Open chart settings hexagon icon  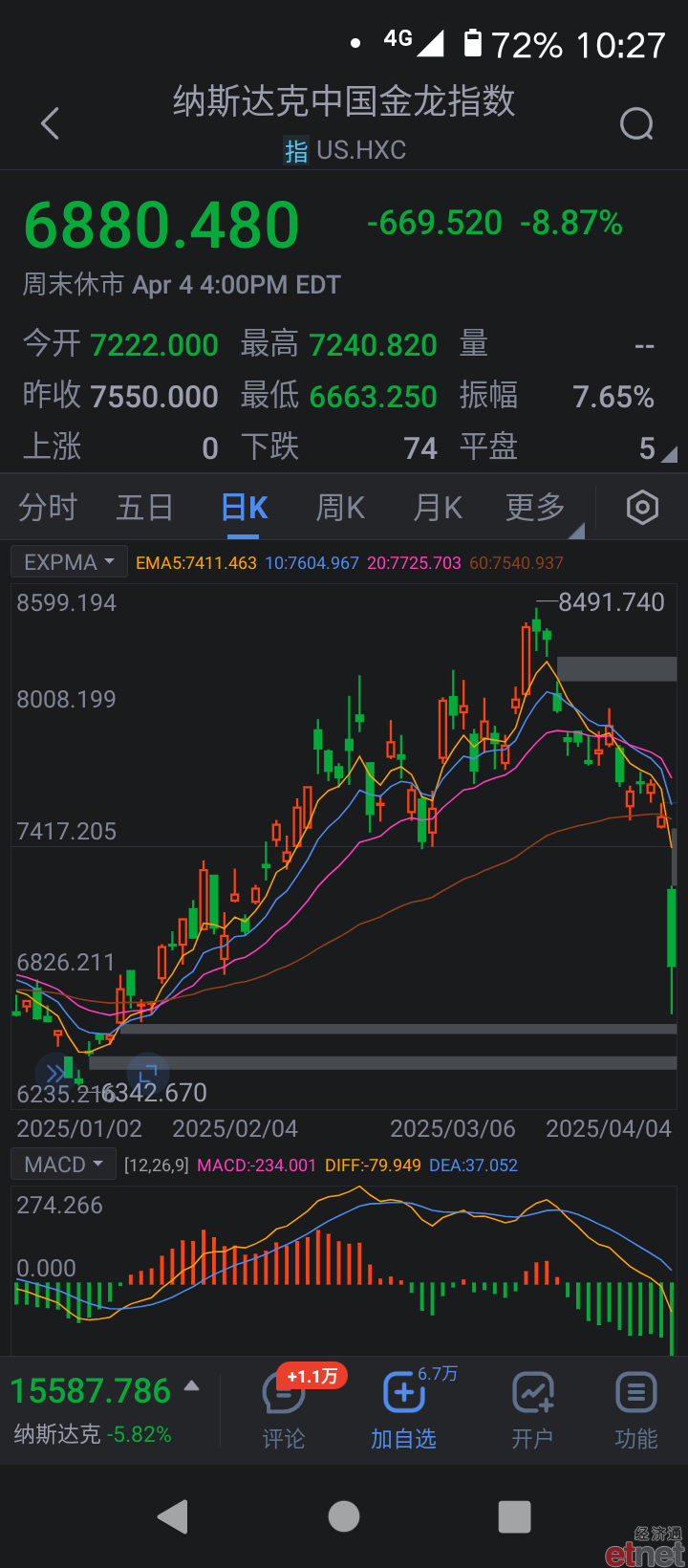tap(642, 508)
